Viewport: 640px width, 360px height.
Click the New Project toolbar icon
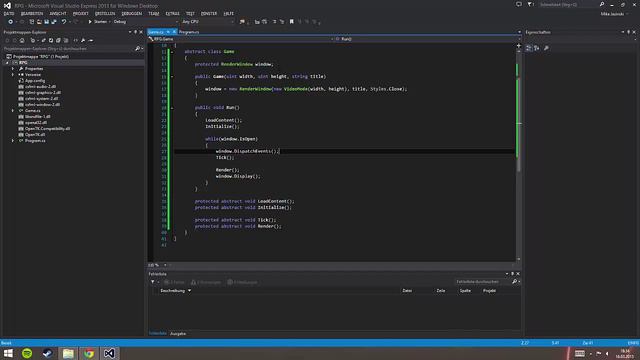31,22
